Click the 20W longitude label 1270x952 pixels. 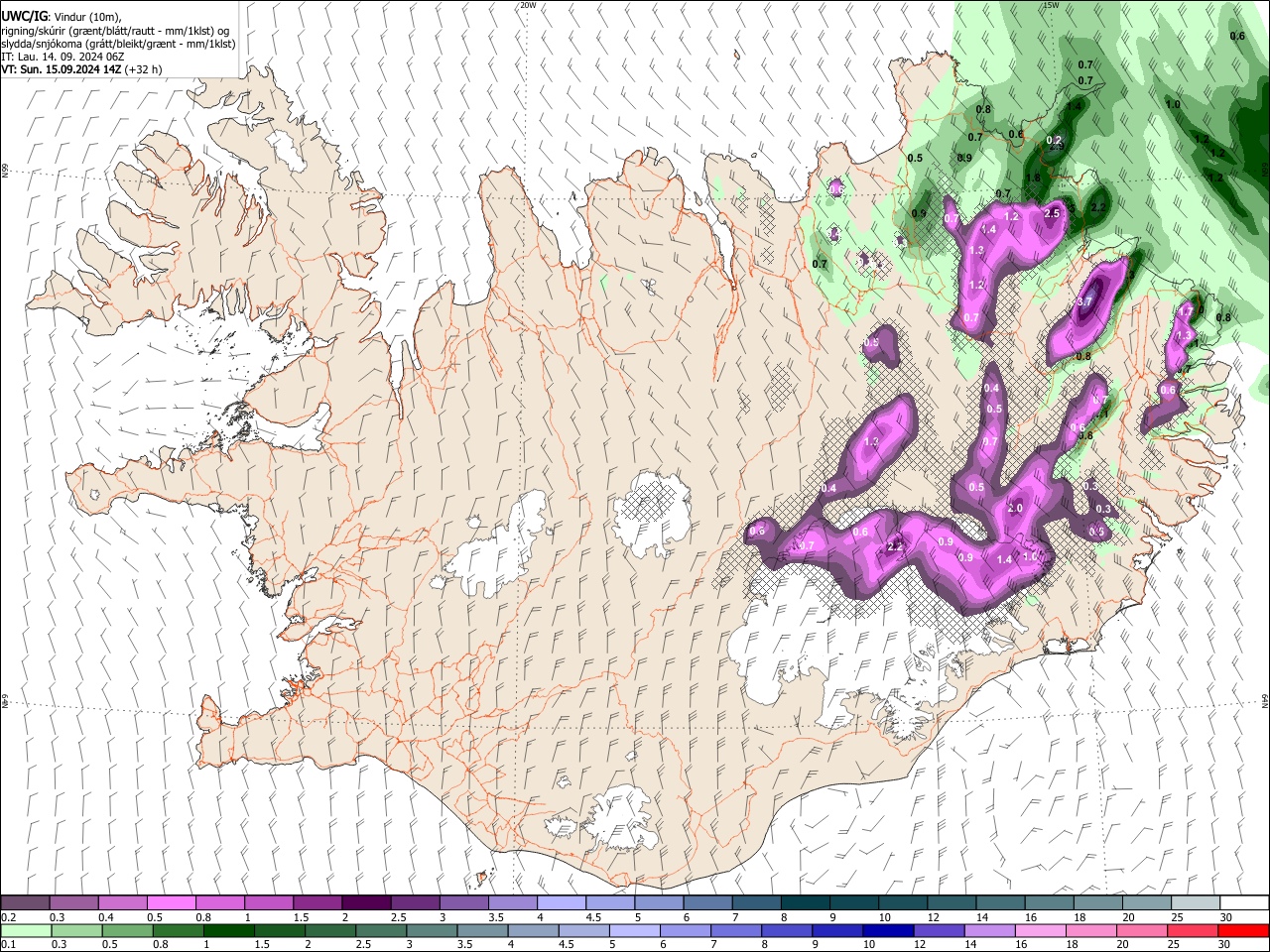coord(528,5)
